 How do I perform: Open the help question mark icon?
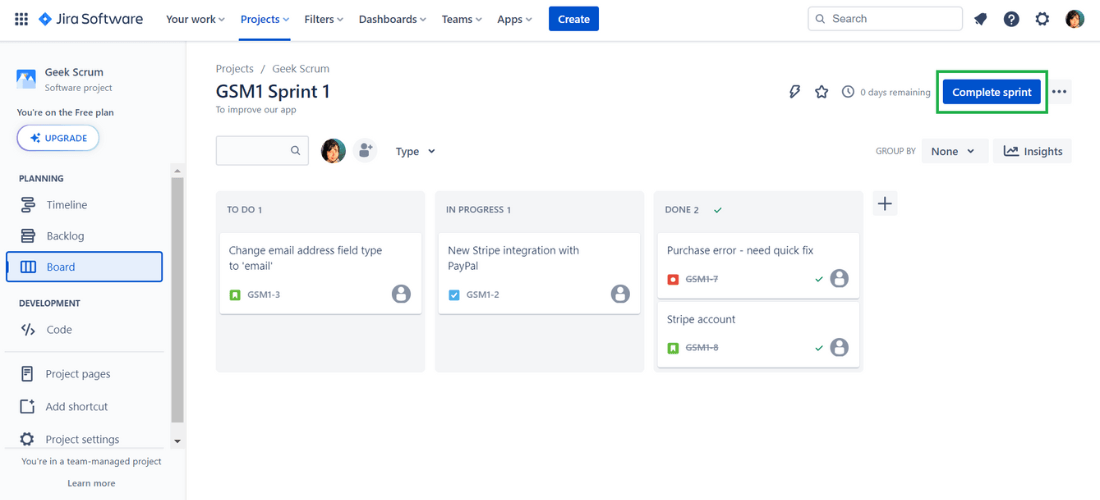[x=1011, y=19]
